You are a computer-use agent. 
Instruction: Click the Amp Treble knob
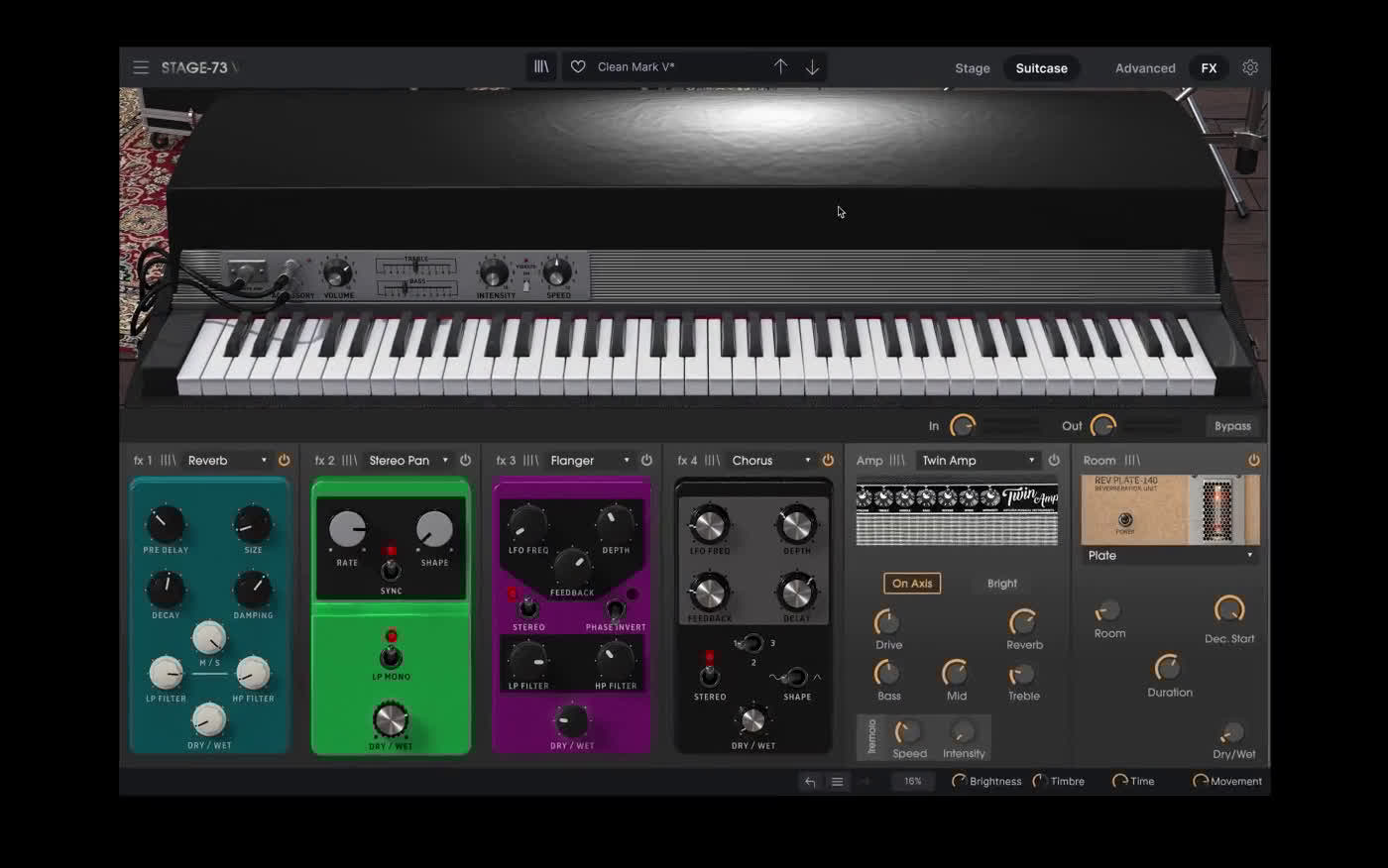tap(1022, 674)
